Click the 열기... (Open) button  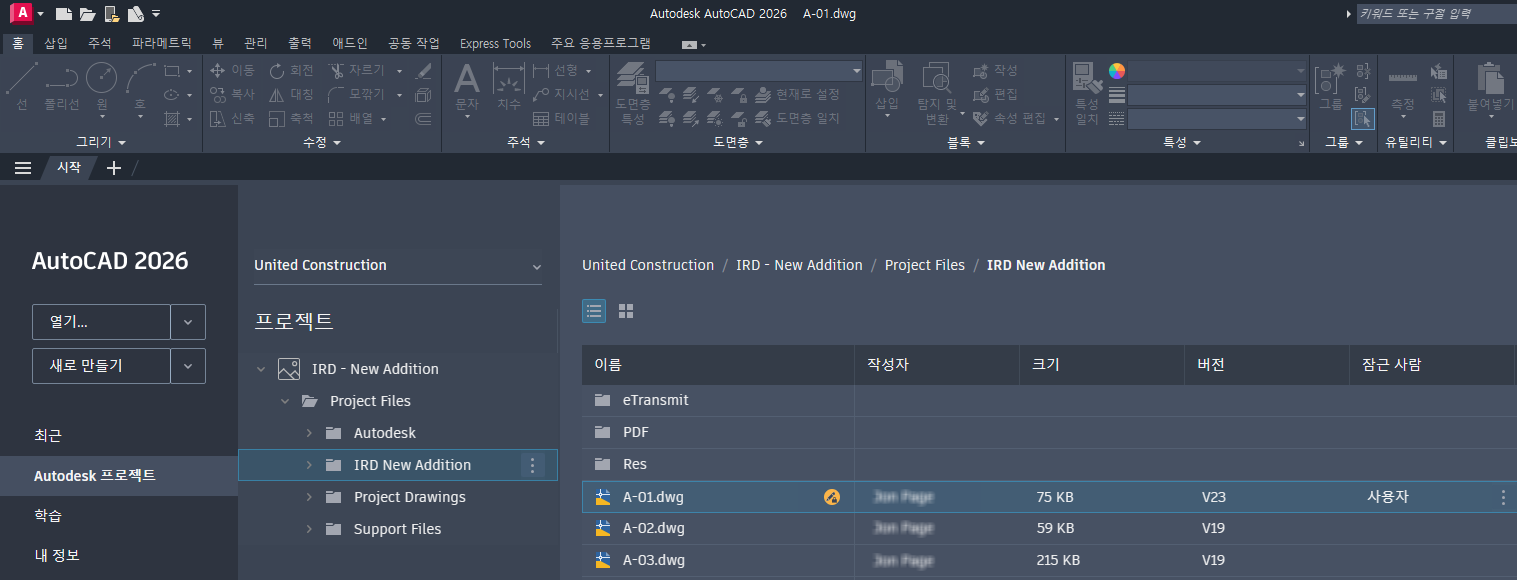[x=101, y=322]
